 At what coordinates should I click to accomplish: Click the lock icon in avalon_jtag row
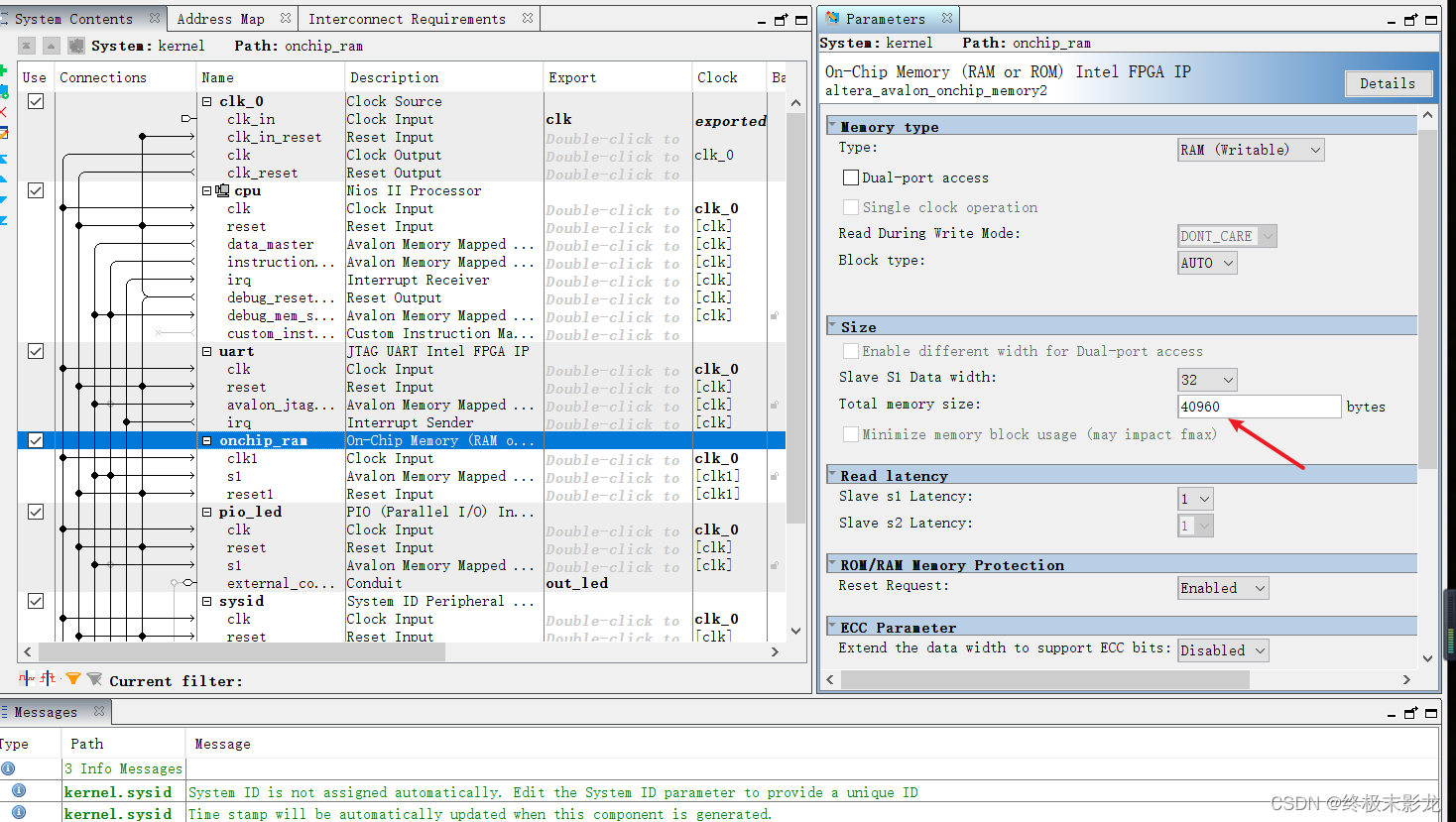(x=775, y=405)
